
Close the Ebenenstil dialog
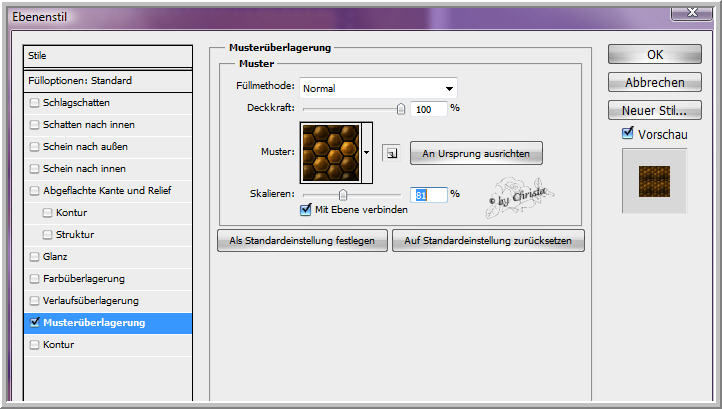pyautogui.click(x=692, y=12)
